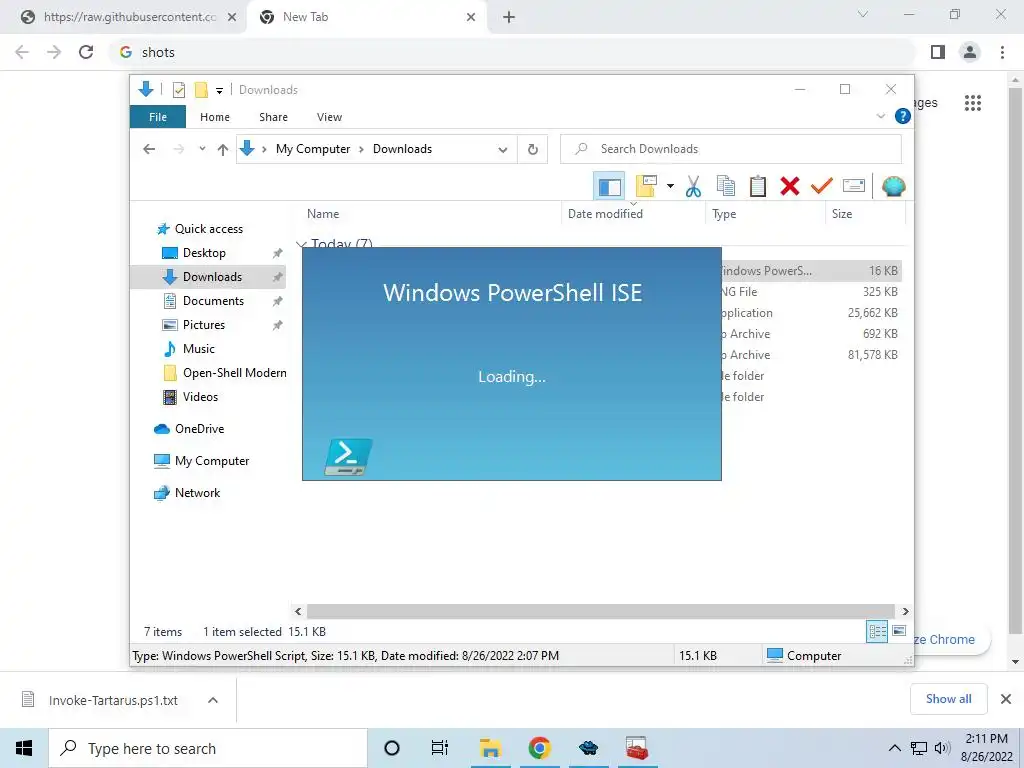
Task: Select Videos in navigation pane
Action: [200, 397]
